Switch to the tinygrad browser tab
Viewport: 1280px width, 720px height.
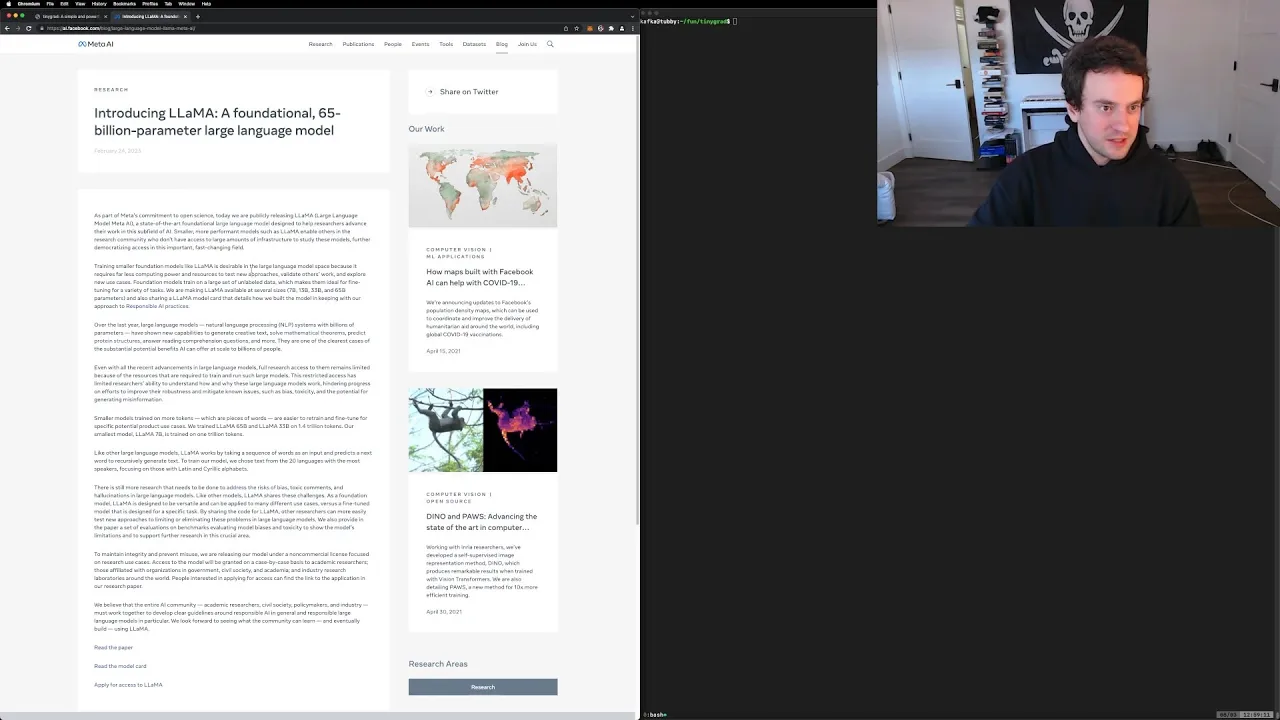point(69,16)
